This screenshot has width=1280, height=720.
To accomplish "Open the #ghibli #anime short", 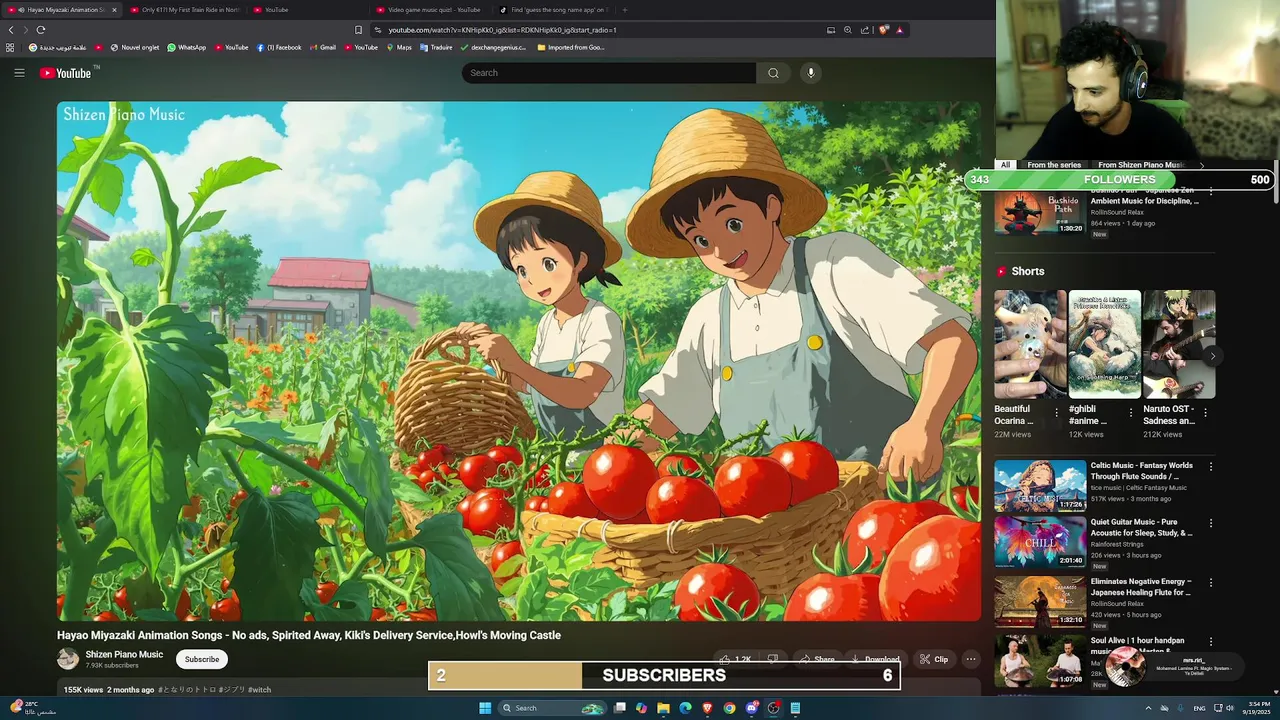I will pyautogui.click(x=1105, y=345).
